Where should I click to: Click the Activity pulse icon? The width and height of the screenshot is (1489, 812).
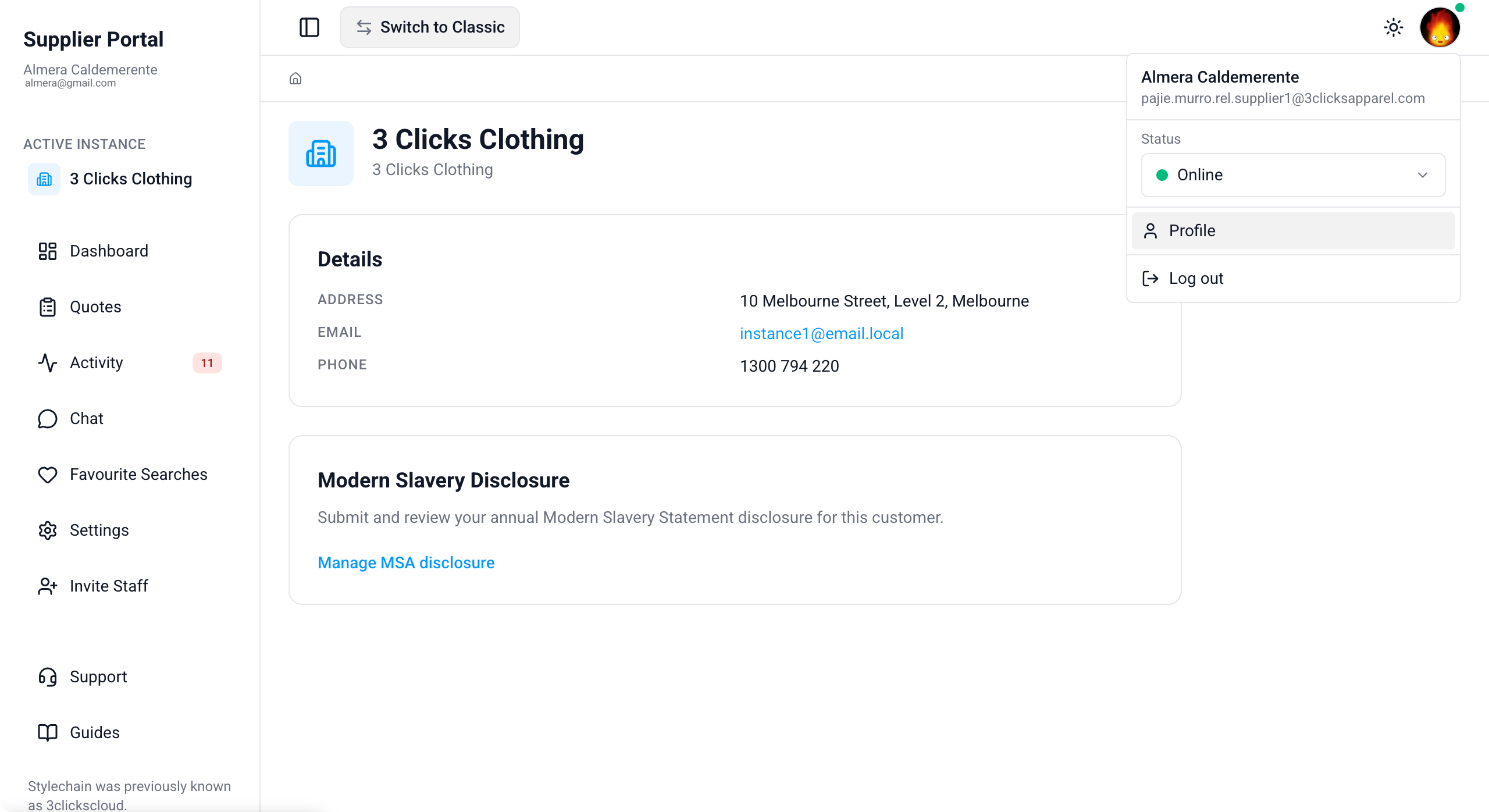pyautogui.click(x=48, y=363)
